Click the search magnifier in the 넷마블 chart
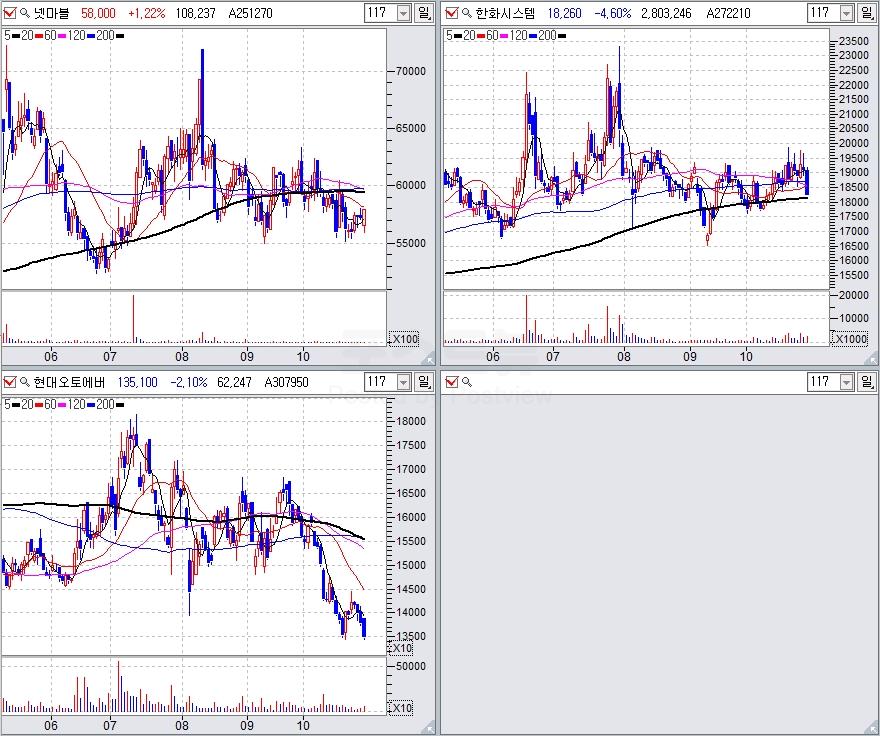 point(25,13)
